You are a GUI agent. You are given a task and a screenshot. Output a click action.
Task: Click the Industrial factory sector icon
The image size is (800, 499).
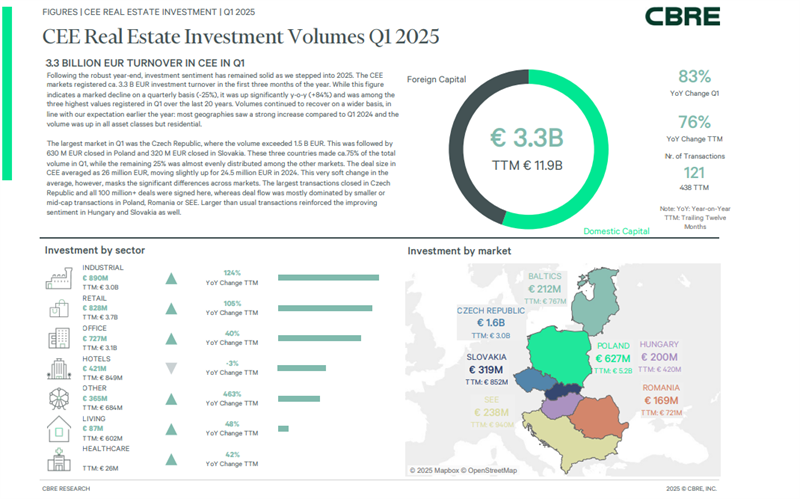click(x=60, y=278)
